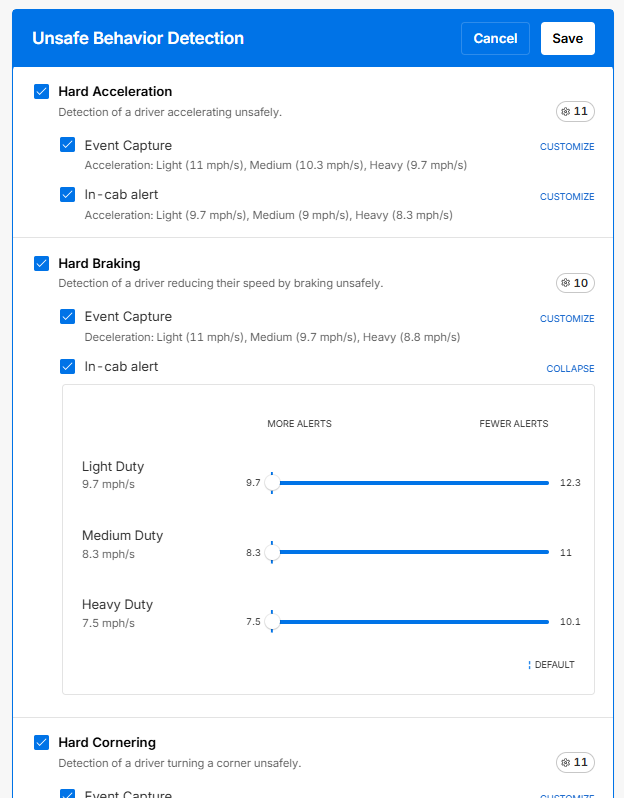Toggle Event Capture under Hard Braking
The height and width of the screenshot is (798, 624).
click(x=68, y=317)
